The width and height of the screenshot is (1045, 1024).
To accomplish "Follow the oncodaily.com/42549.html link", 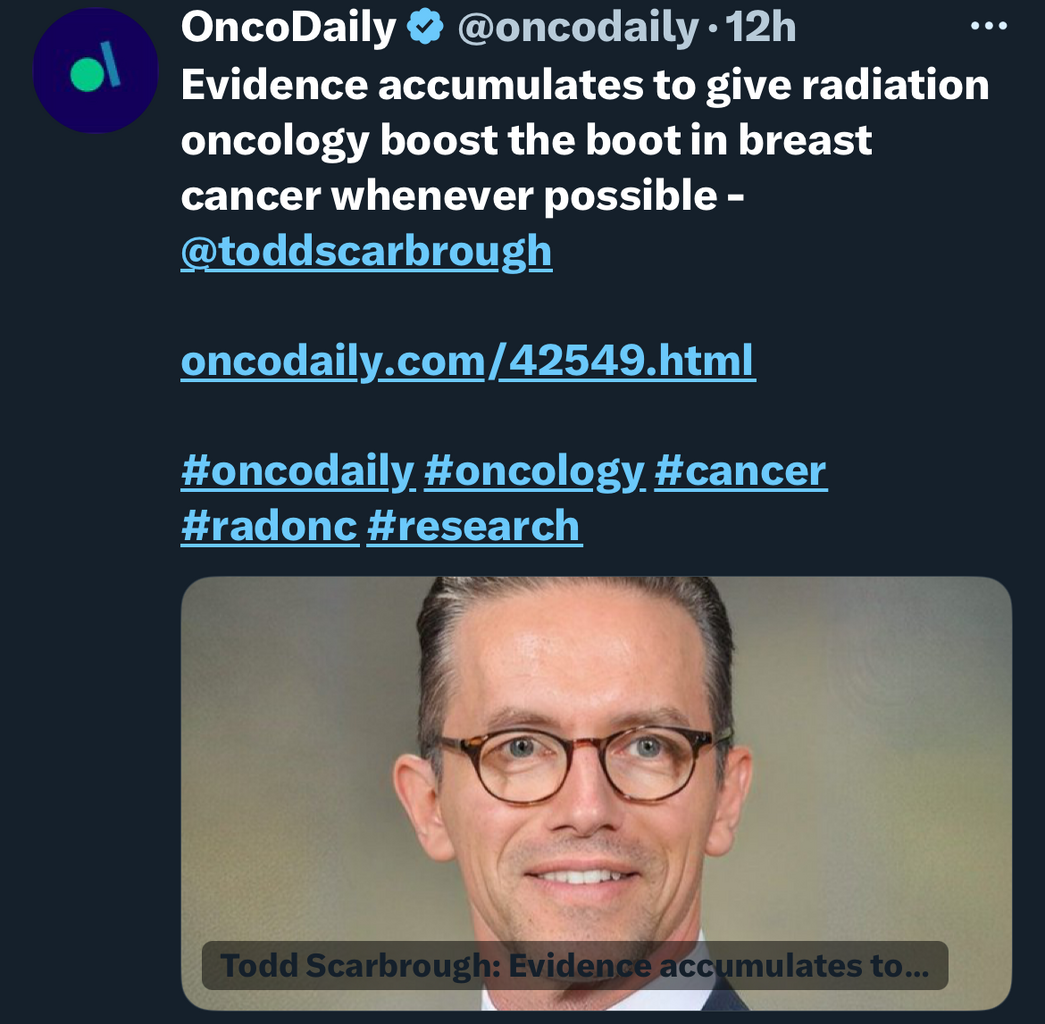I will (x=468, y=361).
